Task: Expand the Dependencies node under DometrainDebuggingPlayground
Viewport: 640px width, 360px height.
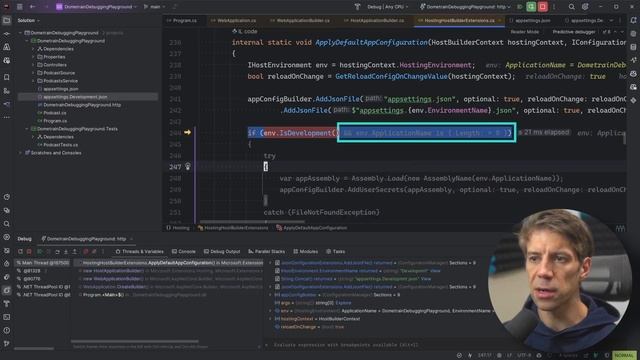Action: click(x=33, y=49)
